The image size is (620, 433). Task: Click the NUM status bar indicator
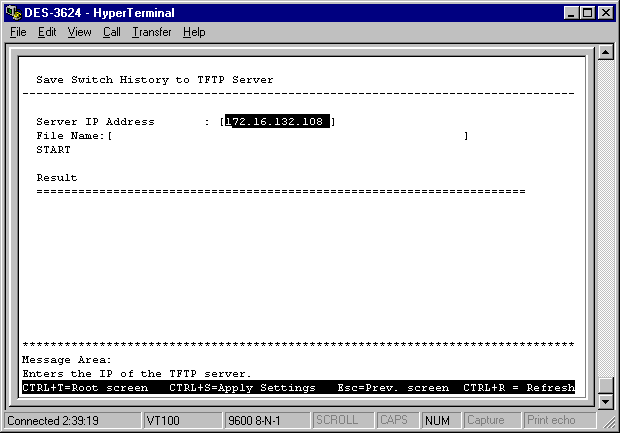pos(436,421)
